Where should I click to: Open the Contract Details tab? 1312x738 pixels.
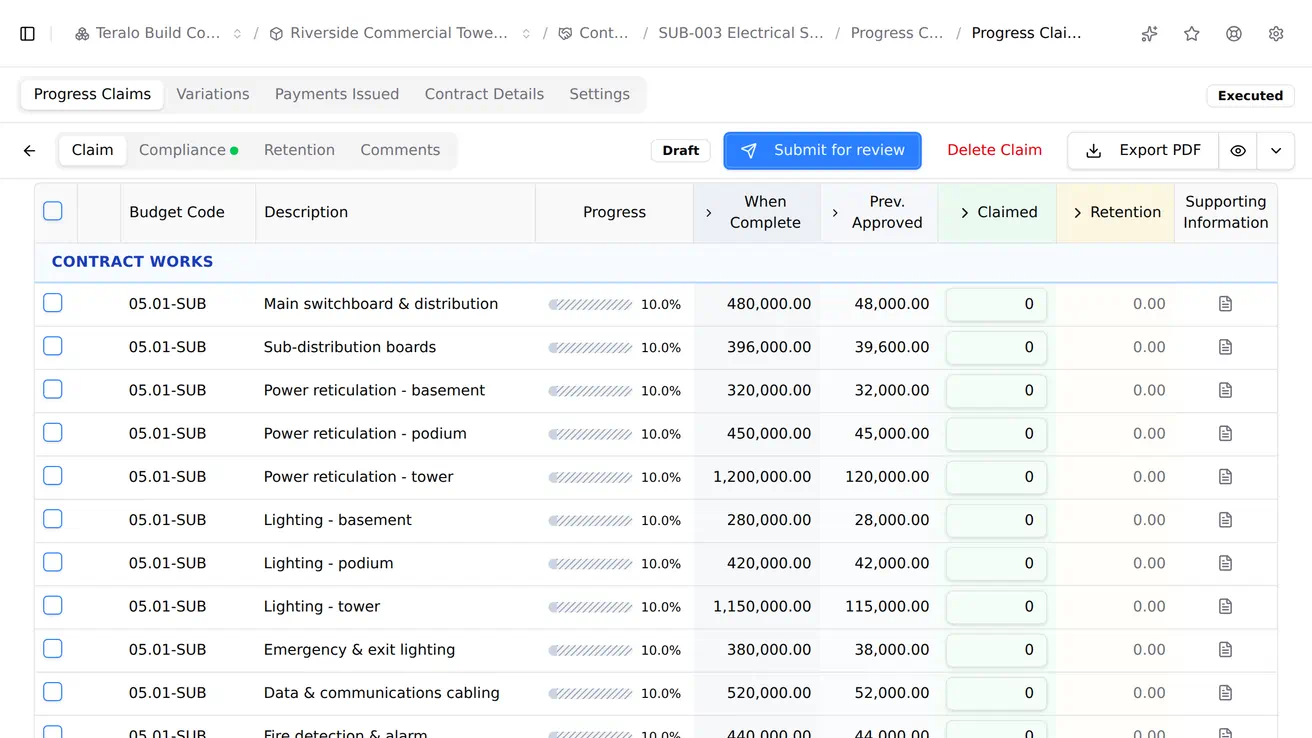click(484, 95)
